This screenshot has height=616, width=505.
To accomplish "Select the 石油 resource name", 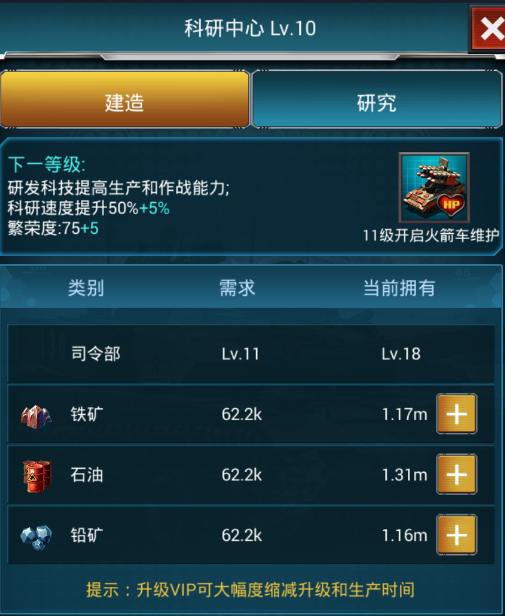I will tap(87, 475).
